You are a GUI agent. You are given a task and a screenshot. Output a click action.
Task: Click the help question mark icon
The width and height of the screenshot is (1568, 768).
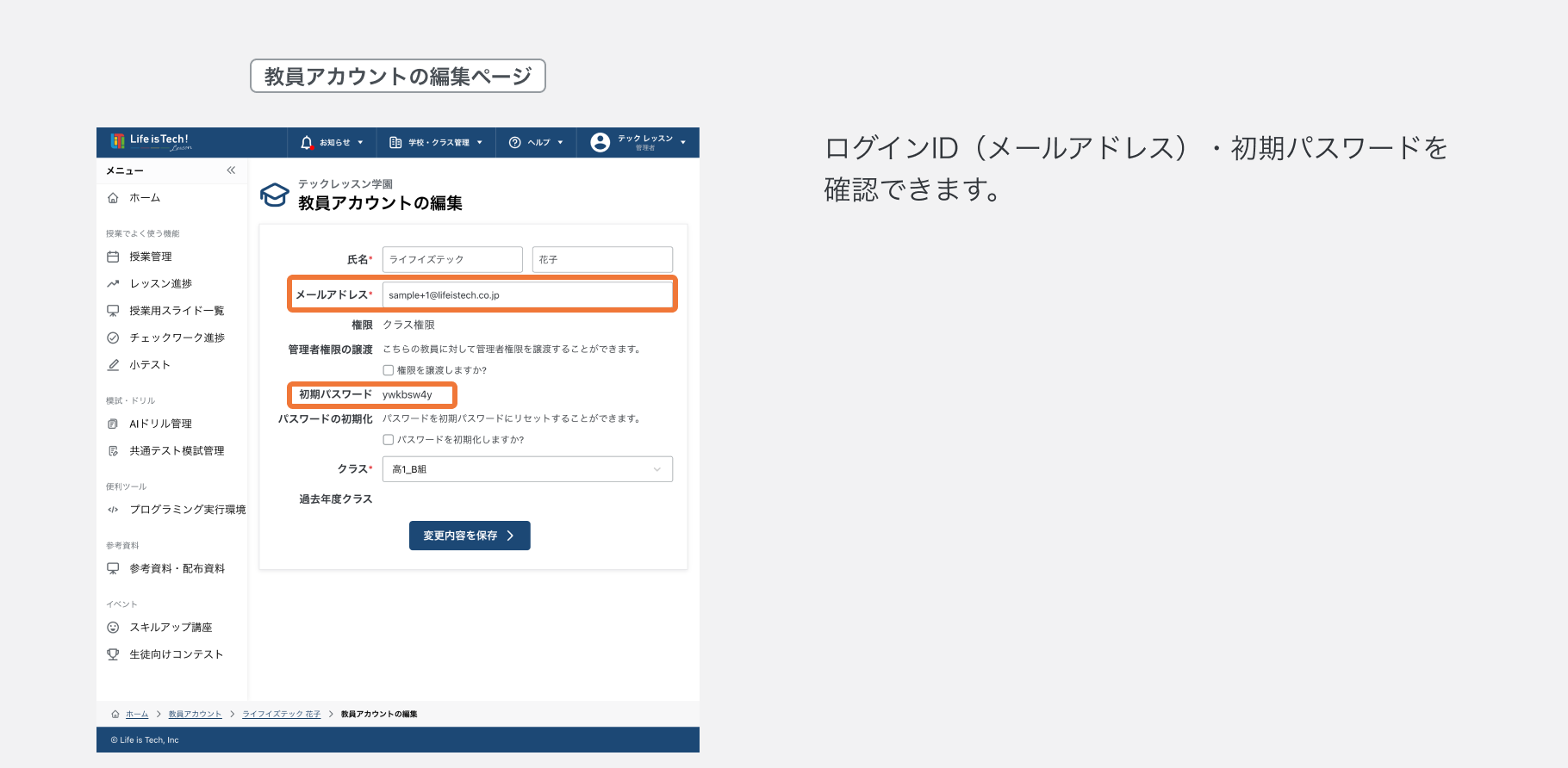pyautogui.click(x=515, y=143)
